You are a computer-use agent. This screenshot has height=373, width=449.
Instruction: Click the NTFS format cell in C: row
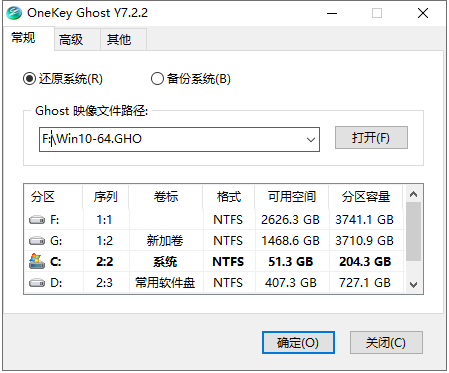(x=228, y=262)
